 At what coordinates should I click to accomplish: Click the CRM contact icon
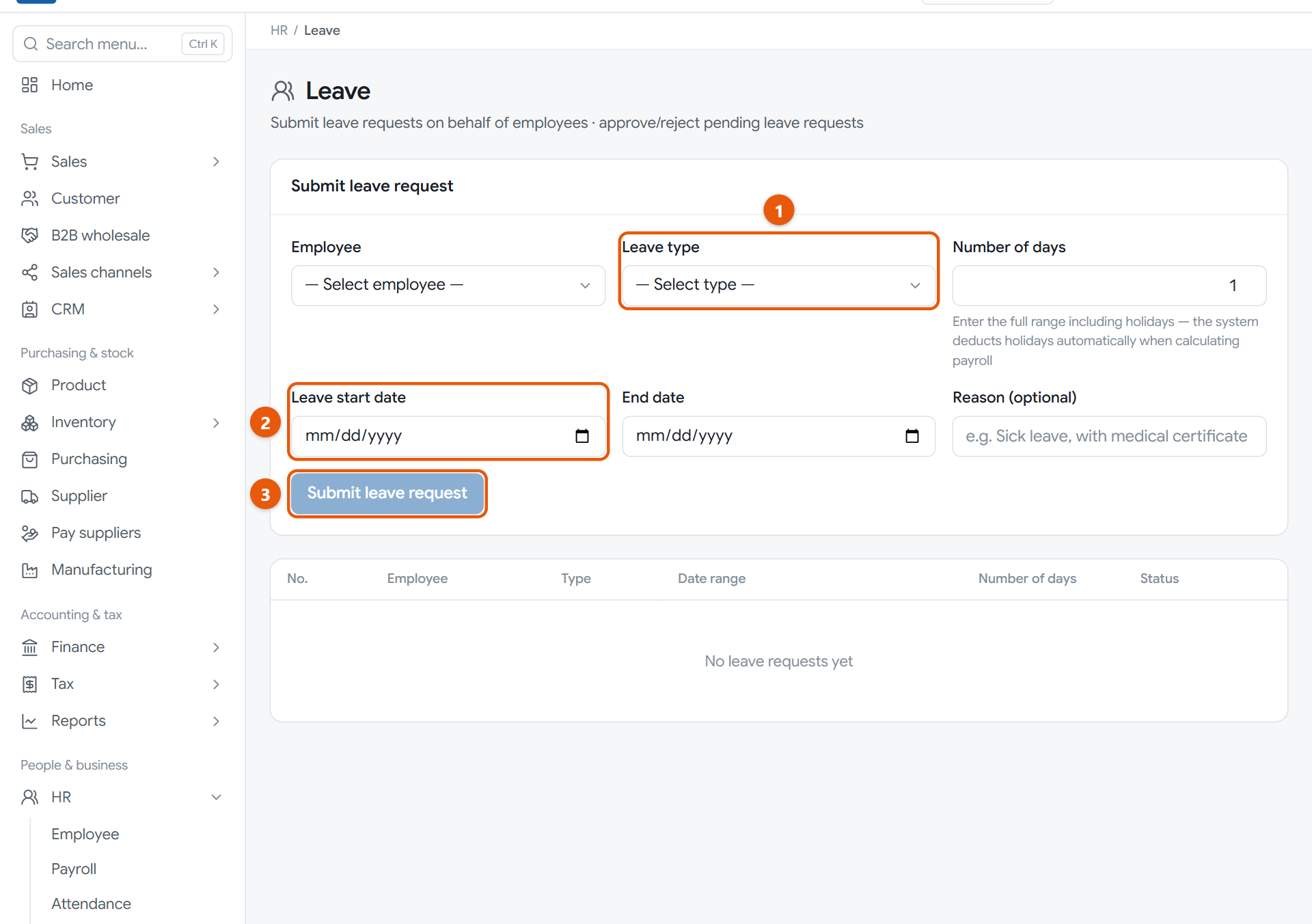[29, 310]
